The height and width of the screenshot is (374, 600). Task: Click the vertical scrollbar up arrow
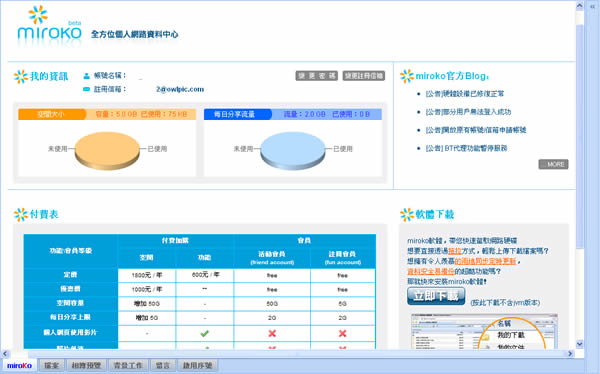coord(579,5)
